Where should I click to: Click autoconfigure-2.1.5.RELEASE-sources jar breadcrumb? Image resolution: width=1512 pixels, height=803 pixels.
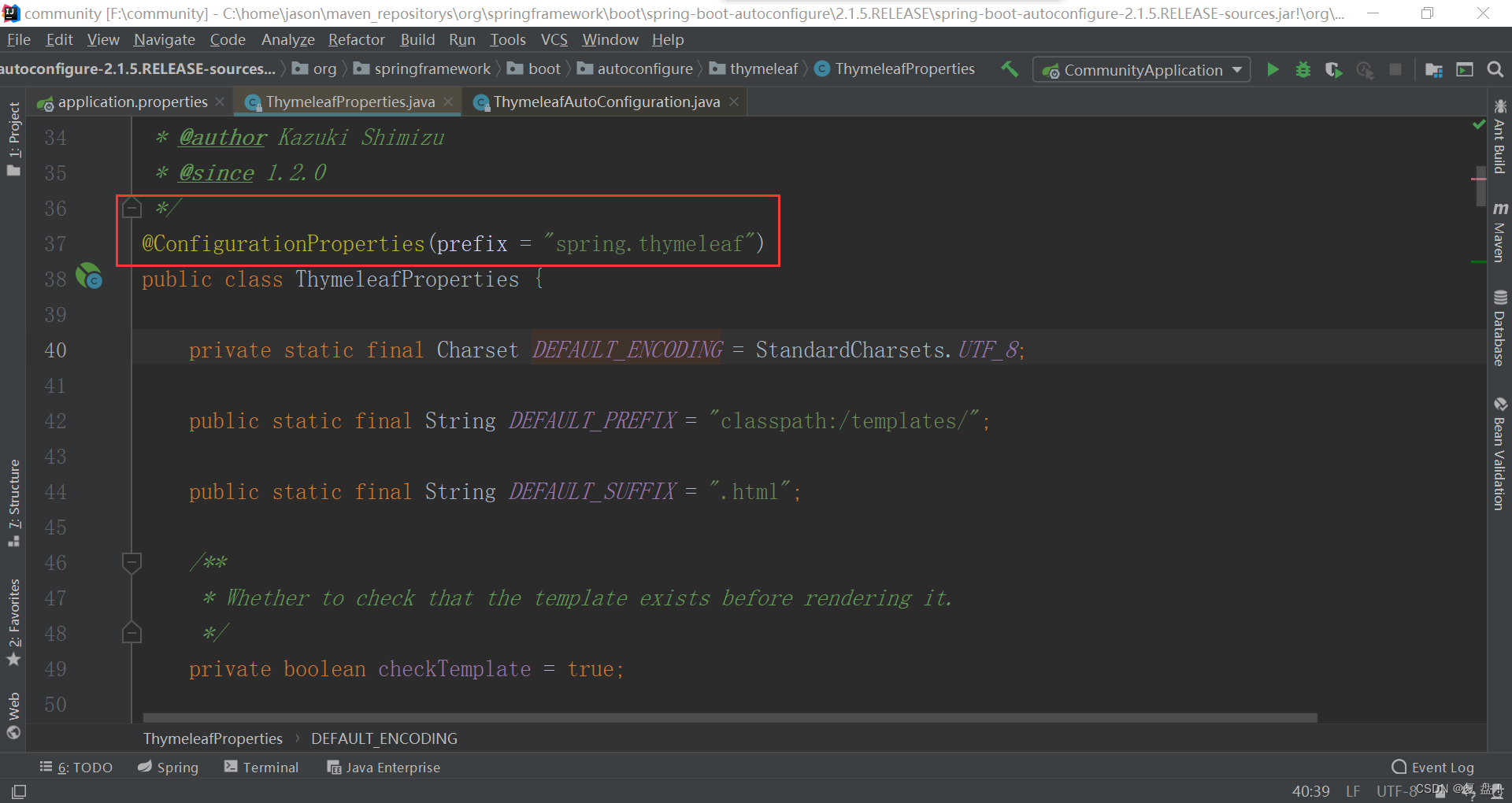[x=138, y=69]
